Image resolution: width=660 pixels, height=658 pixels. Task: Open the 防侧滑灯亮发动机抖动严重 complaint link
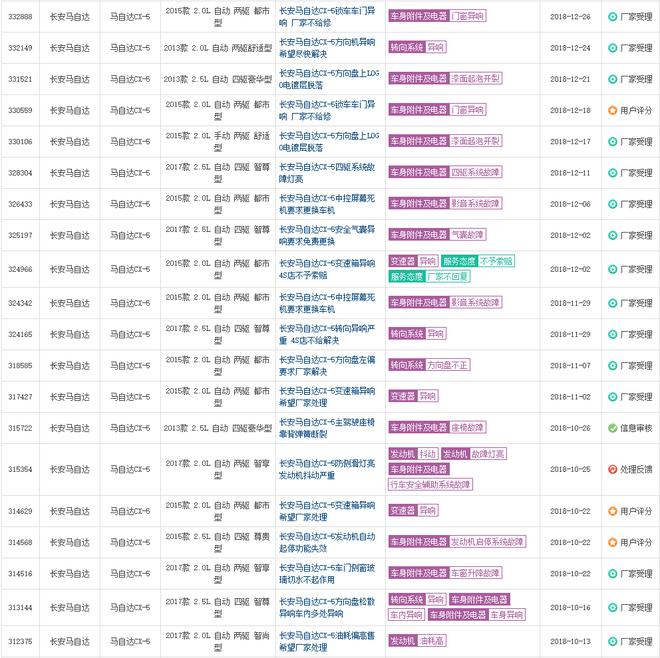[x=327, y=469]
